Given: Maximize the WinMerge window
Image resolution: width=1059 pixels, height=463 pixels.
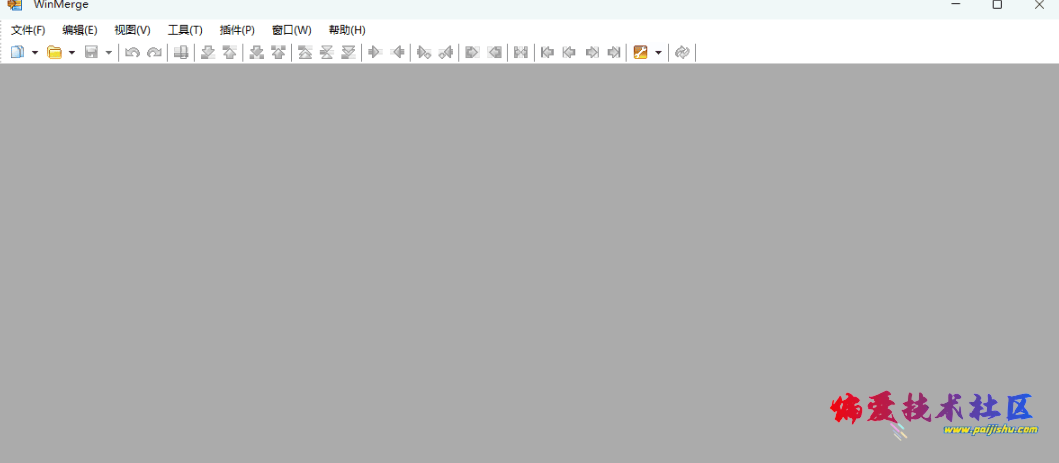Looking at the screenshot, I should (997, 5).
